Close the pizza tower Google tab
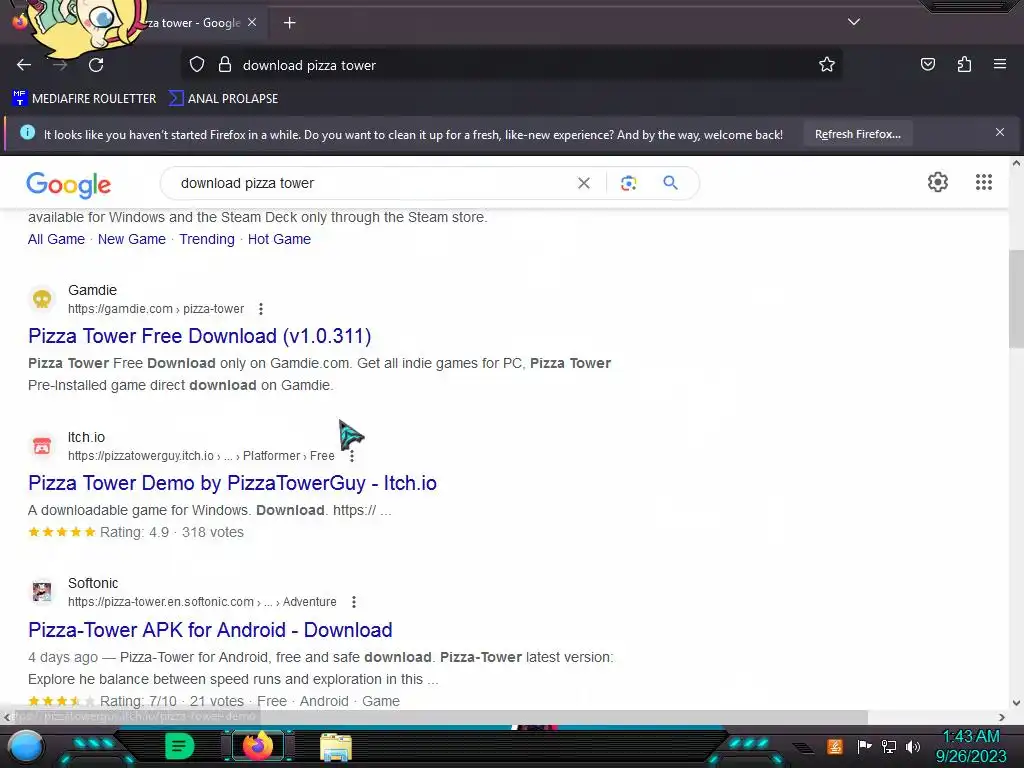Screen dimensions: 1024x768 [x=252, y=22]
